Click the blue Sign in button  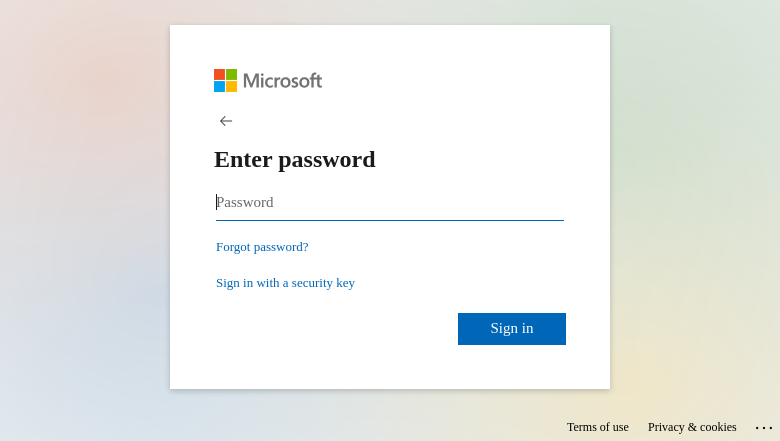(x=512, y=329)
